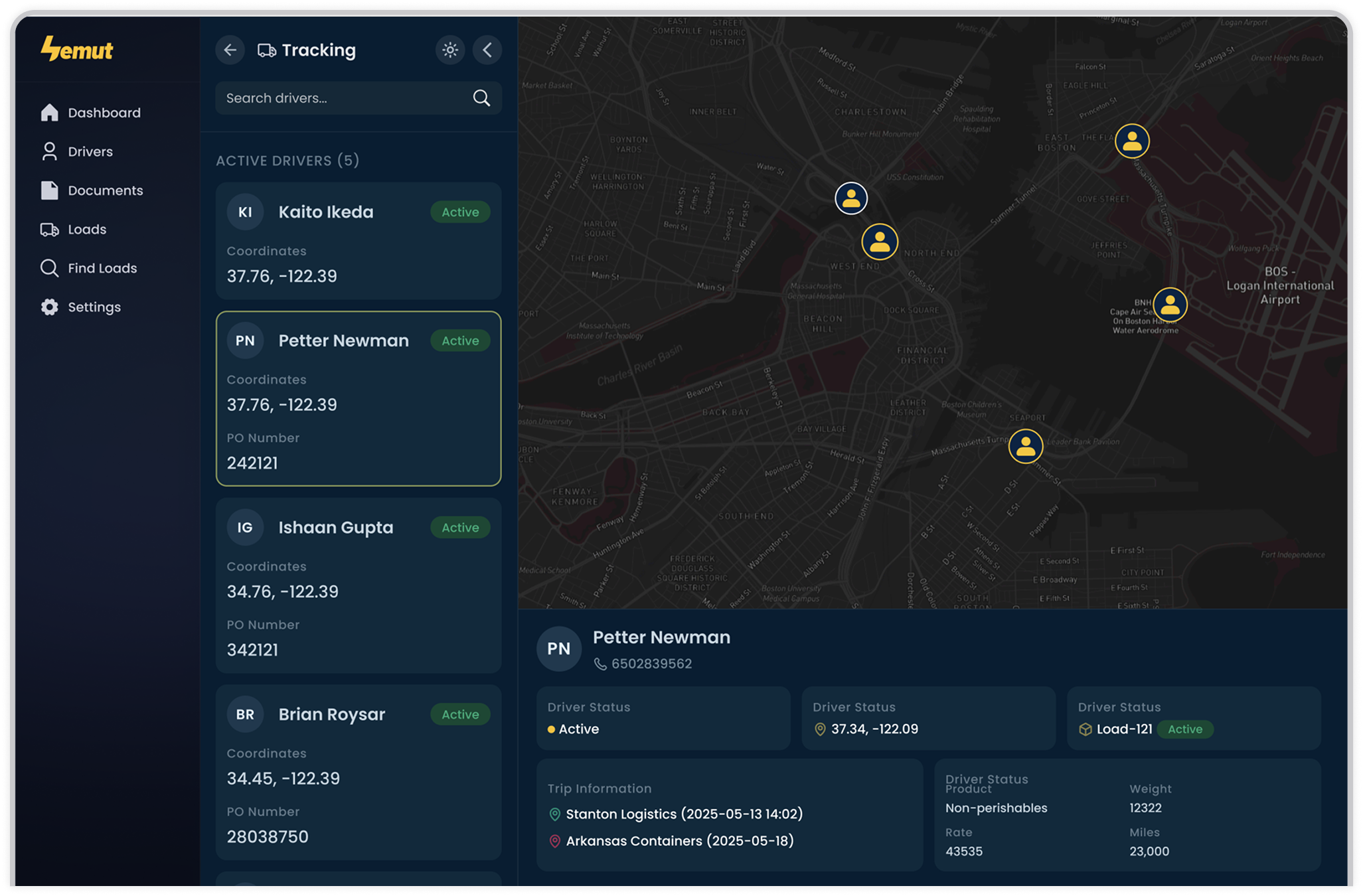This screenshot has width=1363, height=896.
Task: Toggle light mode with the sun icon
Action: (x=449, y=50)
